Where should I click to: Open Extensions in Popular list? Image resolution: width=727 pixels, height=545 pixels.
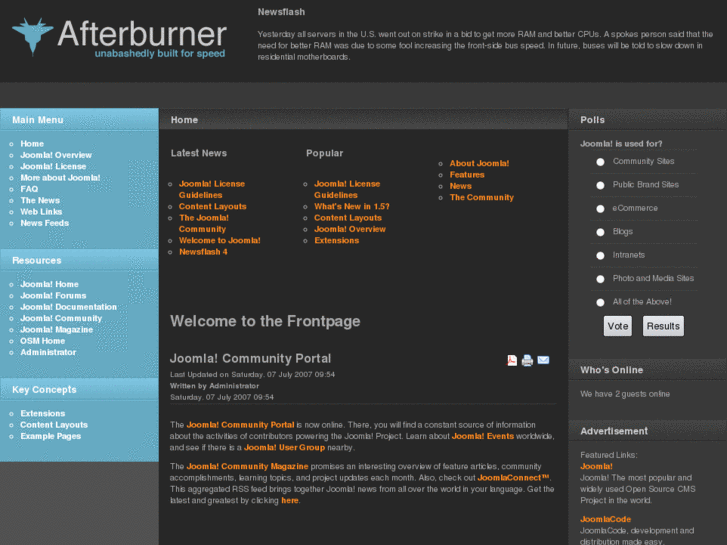pyautogui.click(x=337, y=240)
